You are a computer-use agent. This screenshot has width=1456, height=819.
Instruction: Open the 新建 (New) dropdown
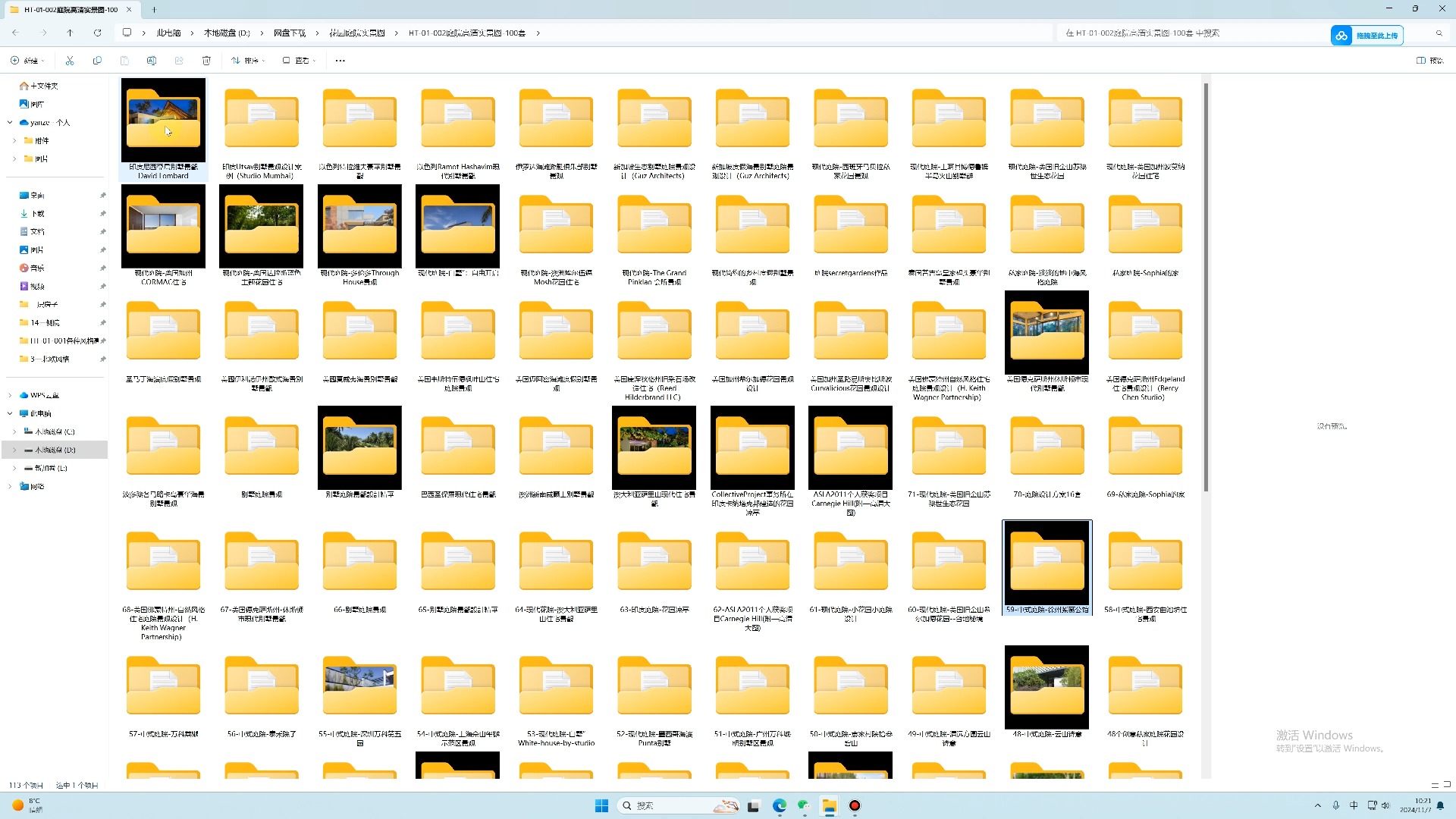pos(27,61)
